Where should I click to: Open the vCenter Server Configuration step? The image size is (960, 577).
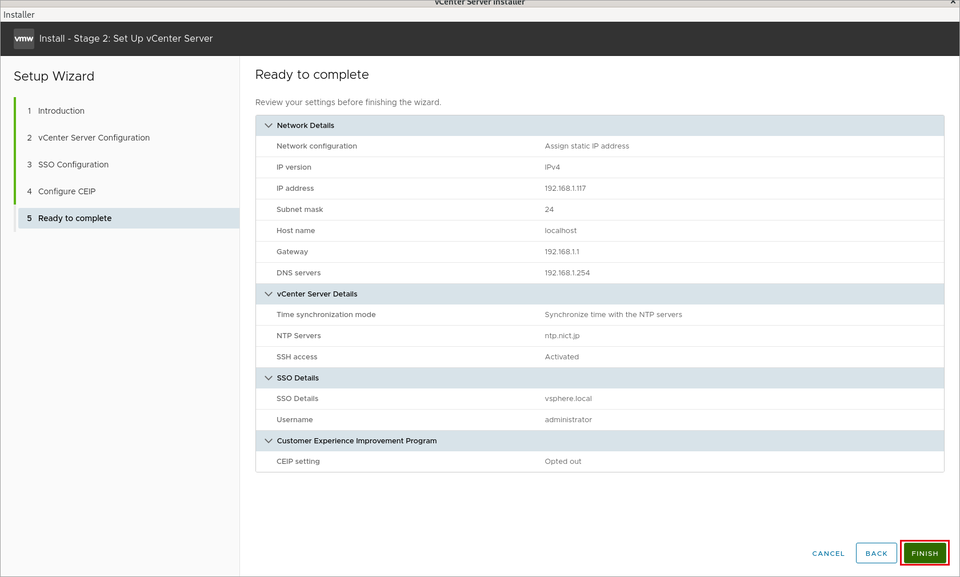(x=94, y=138)
